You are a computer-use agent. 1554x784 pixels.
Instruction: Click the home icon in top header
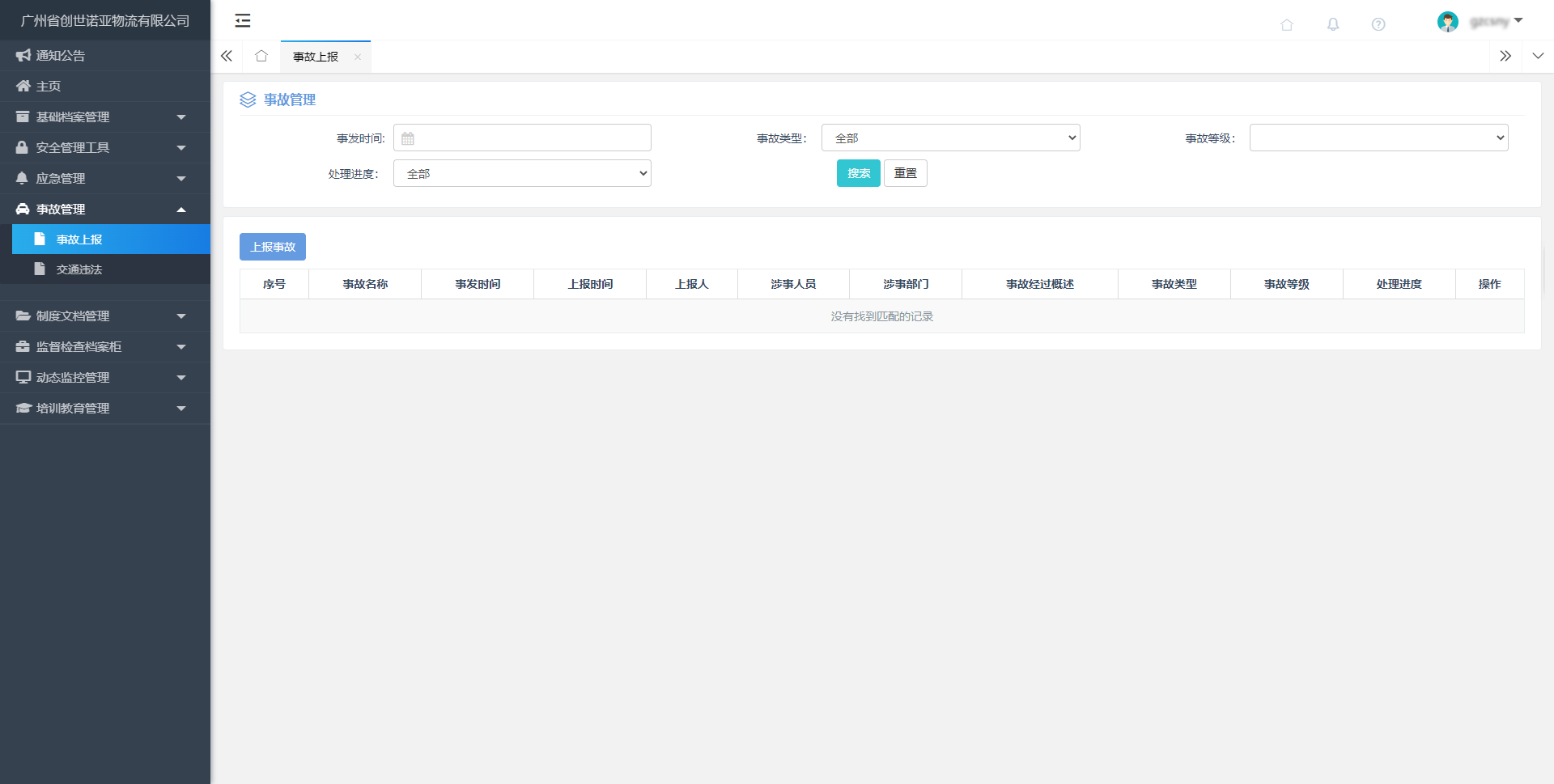[x=1286, y=24]
